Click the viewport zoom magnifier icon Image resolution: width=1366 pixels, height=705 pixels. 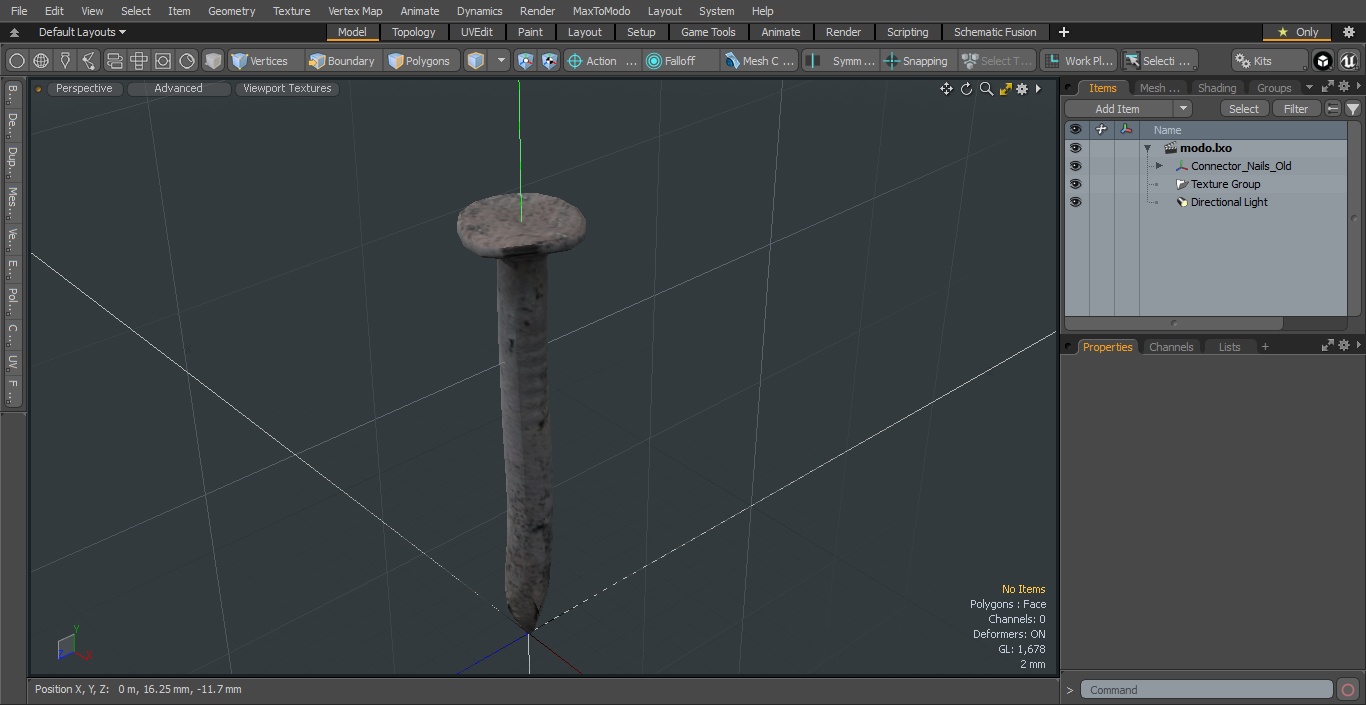(986, 89)
